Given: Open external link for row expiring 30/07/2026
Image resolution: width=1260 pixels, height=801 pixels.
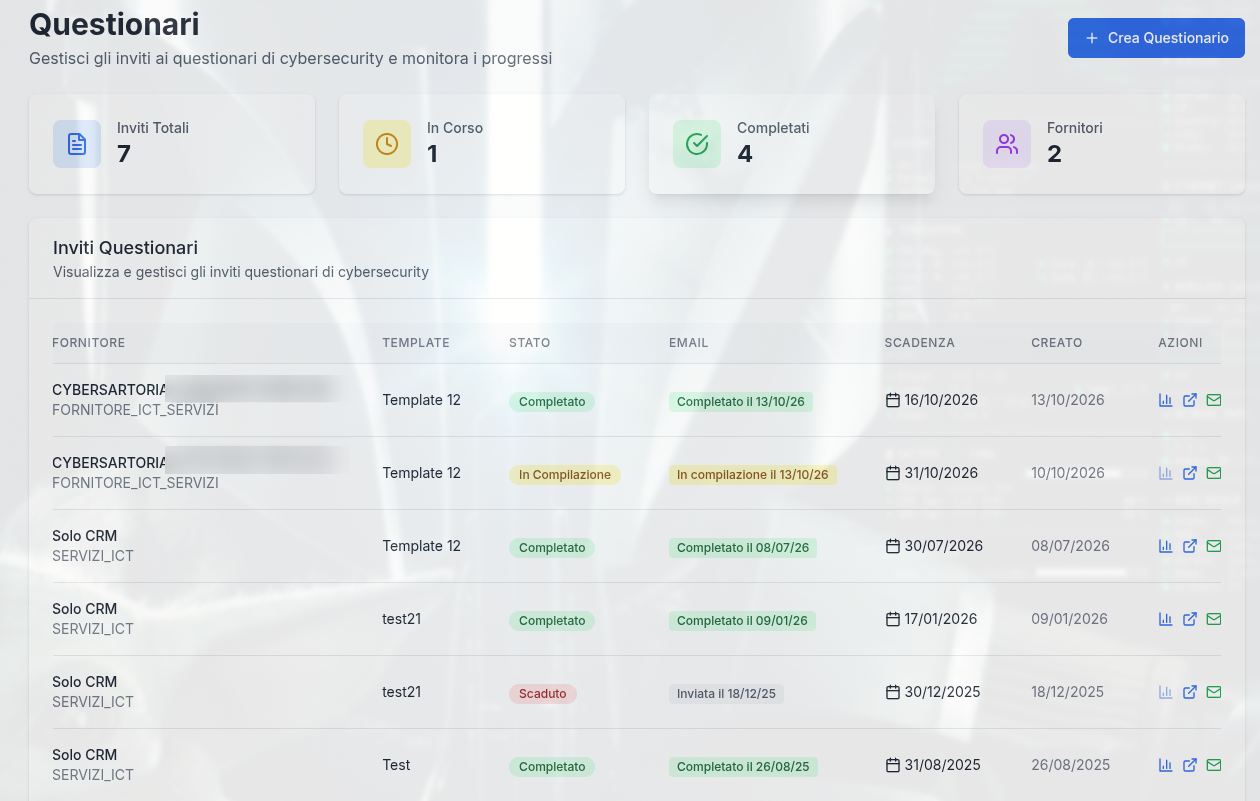Looking at the screenshot, I should (1190, 546).
